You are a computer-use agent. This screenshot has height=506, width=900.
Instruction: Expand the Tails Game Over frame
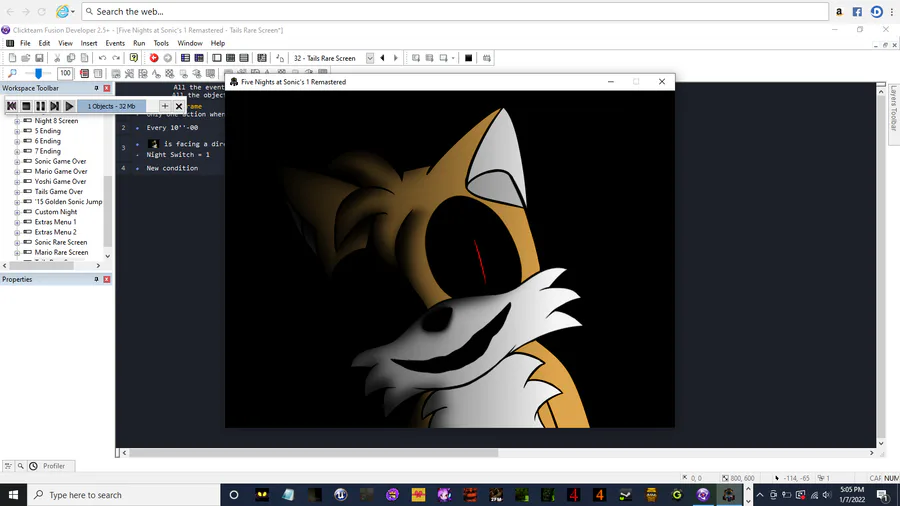point(17,192)
